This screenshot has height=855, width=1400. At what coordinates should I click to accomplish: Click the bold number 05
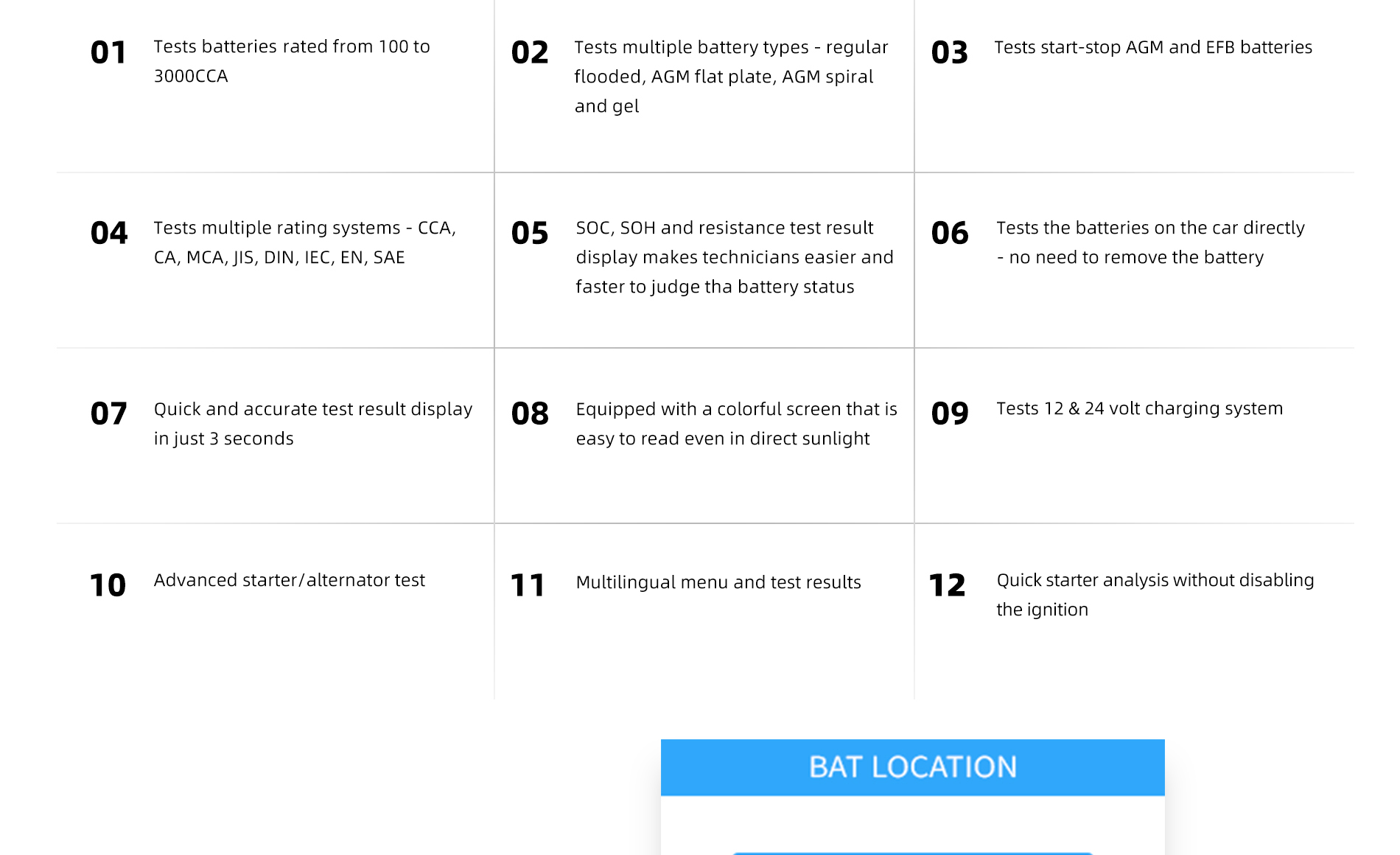click(x=529, y=234)
